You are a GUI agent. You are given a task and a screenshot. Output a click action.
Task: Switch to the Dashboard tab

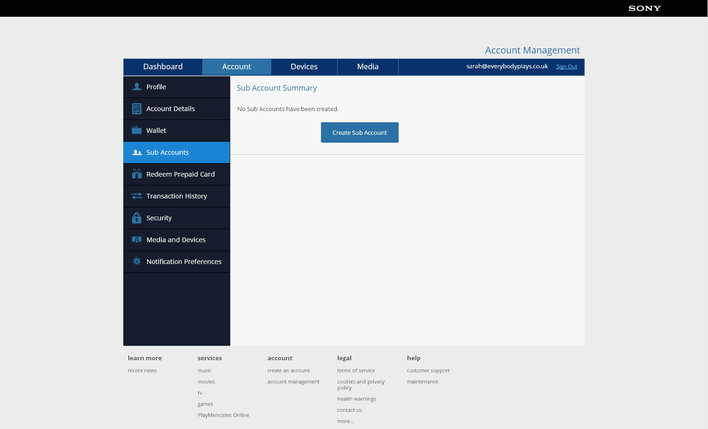[163, 67]
